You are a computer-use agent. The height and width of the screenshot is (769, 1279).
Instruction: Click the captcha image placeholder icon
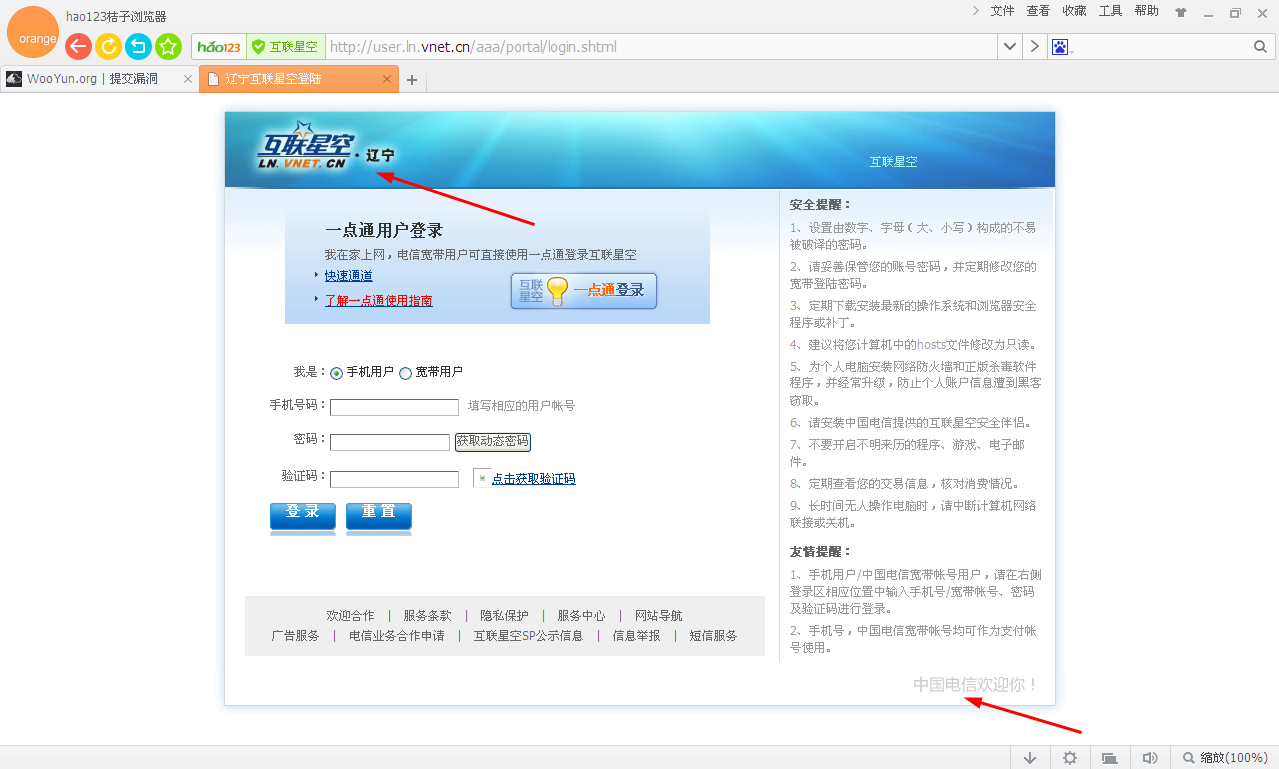[x=482, y=478]
